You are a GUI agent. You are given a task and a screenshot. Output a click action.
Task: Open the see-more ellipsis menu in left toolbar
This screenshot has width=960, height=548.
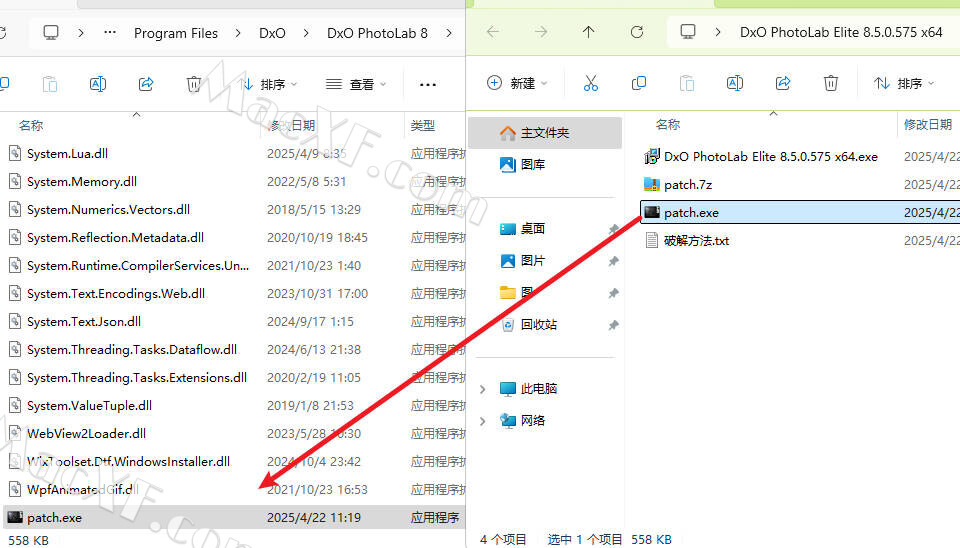(x=428, y=84)
